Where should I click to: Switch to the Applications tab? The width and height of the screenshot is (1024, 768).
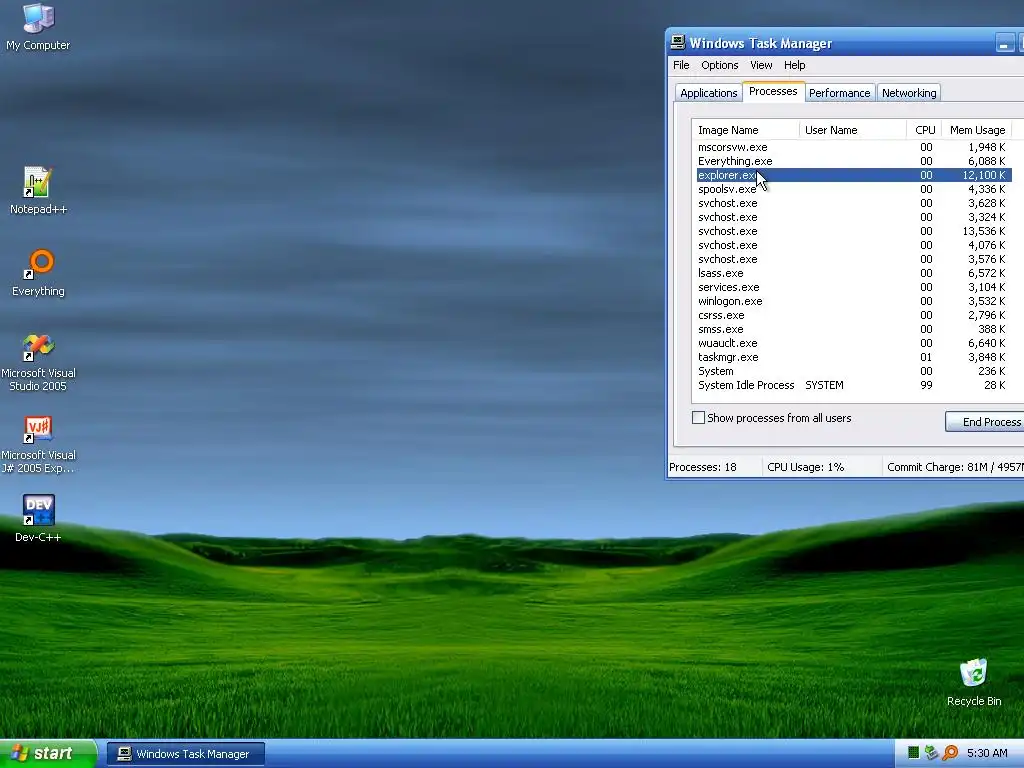(709, 93)
